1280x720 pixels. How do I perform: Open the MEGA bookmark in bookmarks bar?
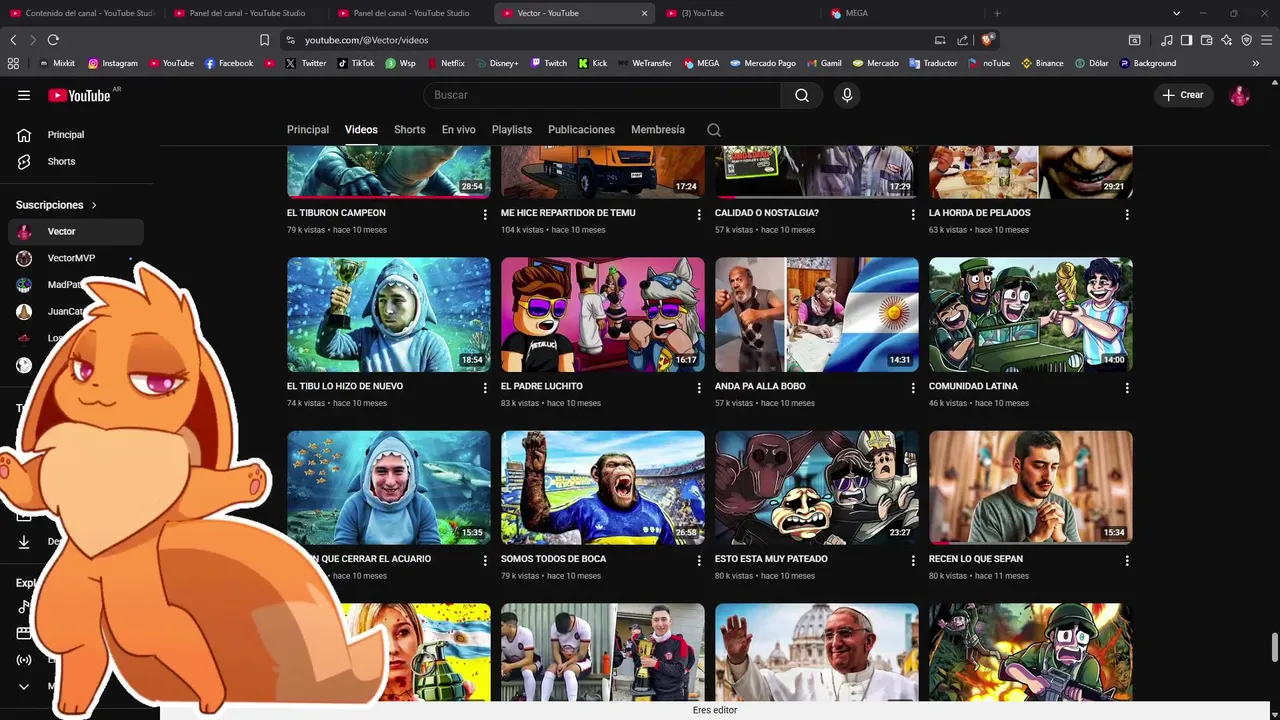click(x=701, y=63)
